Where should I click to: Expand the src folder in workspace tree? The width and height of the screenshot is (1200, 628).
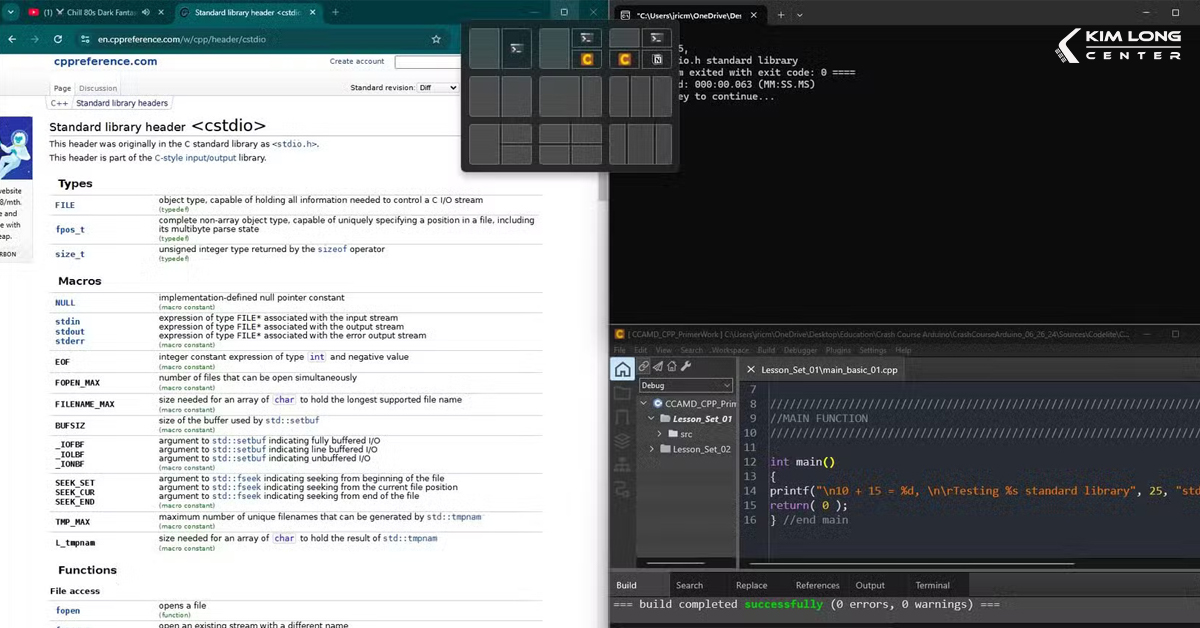point(661,434)
